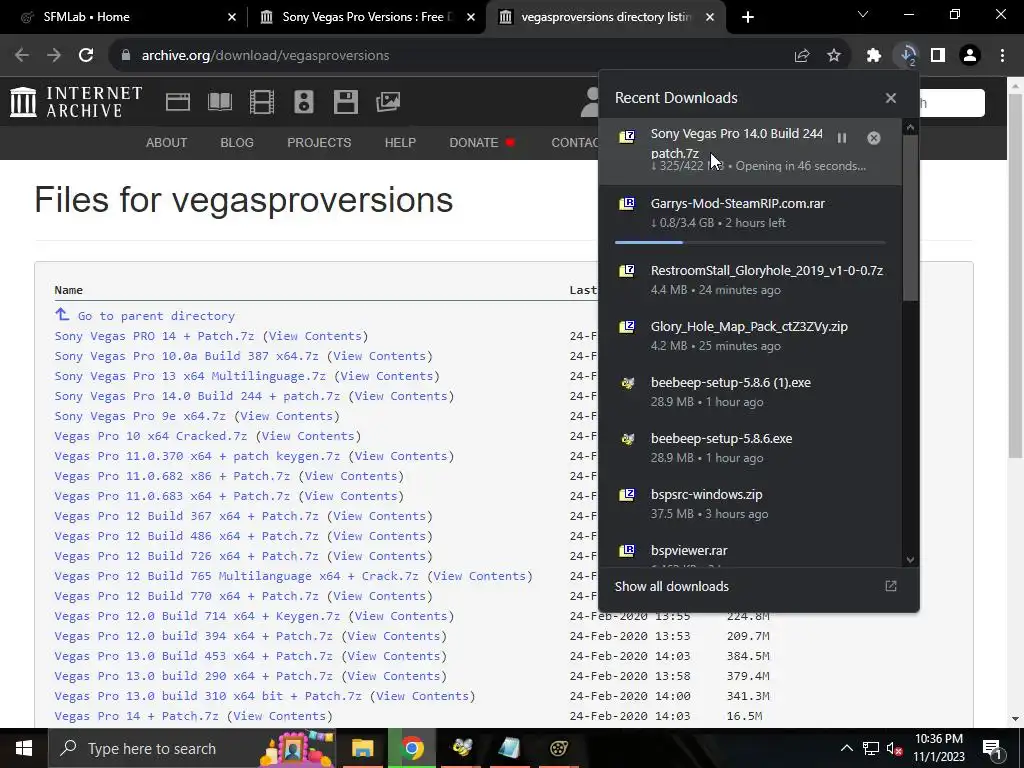Open the HELP menu item
This screenshot has width=1024, height=768.
click(400, 142)
